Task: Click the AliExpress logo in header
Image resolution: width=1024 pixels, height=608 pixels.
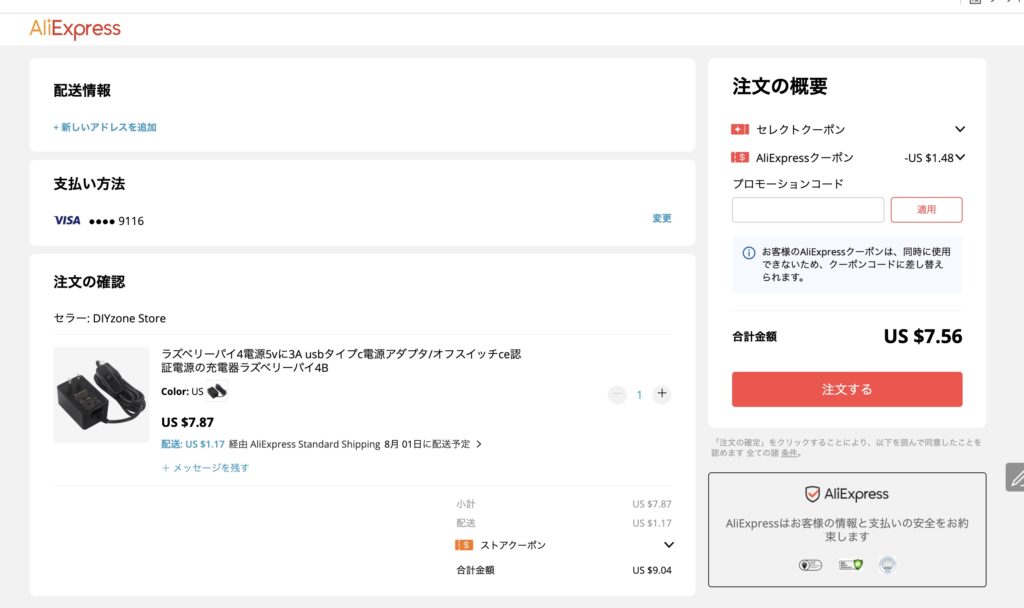Action: click(75, 29)
